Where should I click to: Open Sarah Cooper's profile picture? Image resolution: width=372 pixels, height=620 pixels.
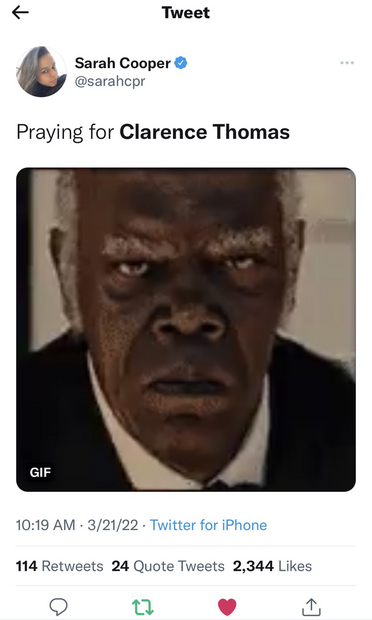pos(41,72)
